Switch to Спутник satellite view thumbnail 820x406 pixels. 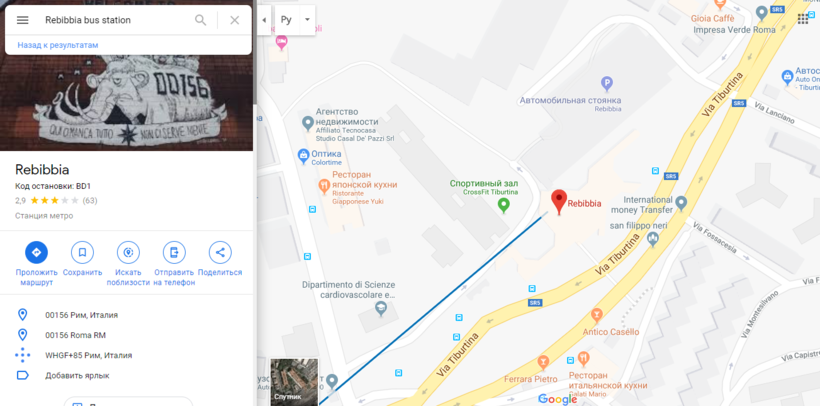pos(294,382)
